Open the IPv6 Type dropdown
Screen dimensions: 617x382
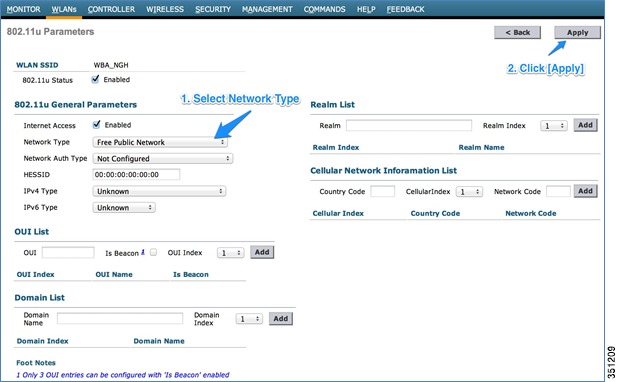tap(124, 207)
